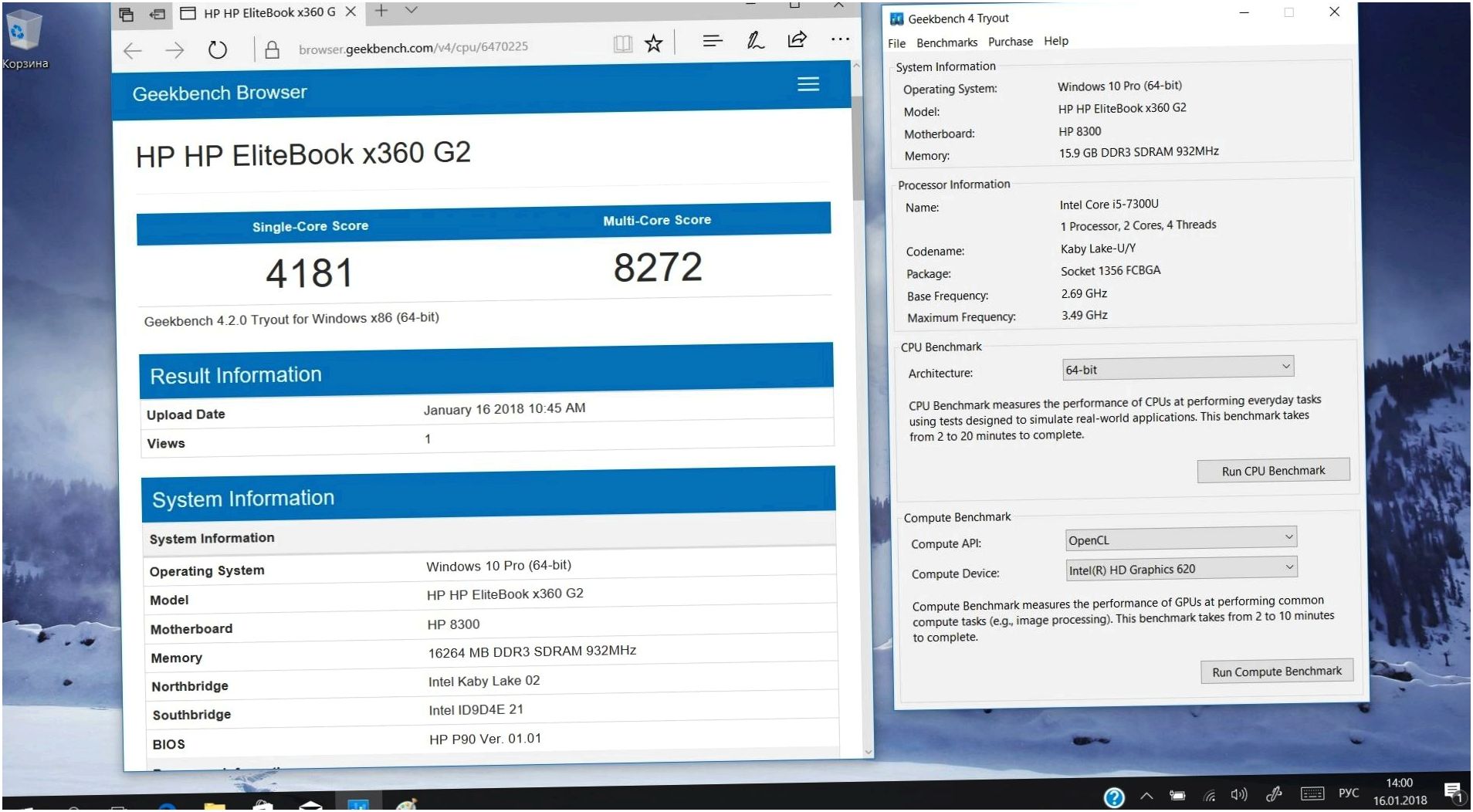Screen dimensions: 1473x812
Task: Open the Help menu in Geekbench 4
Action: click(1056, 41)
